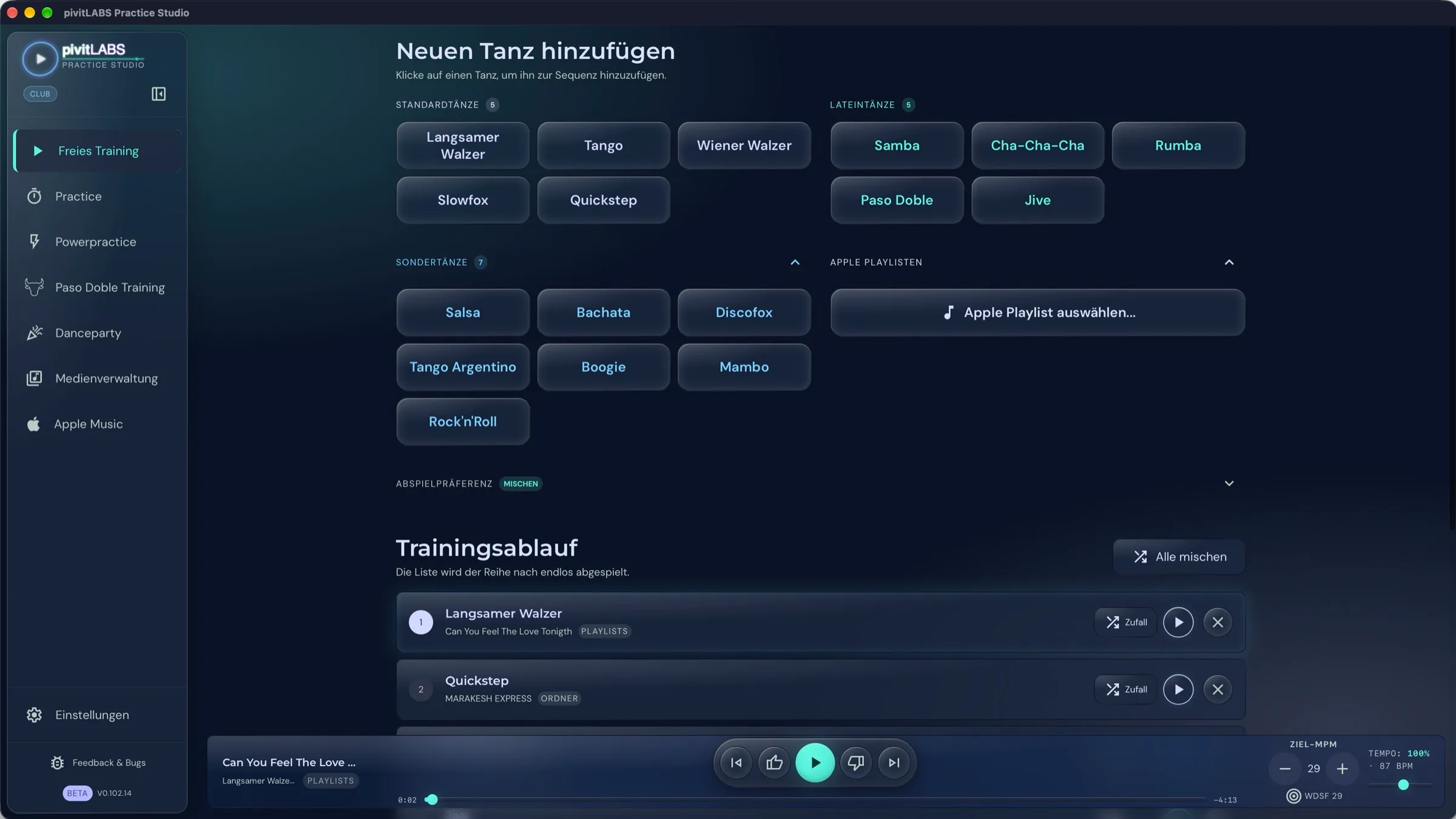The width and height of the screenshot is (1456, 819).
Task: Add Tango Argentino to the sequence
Action: 463,367
